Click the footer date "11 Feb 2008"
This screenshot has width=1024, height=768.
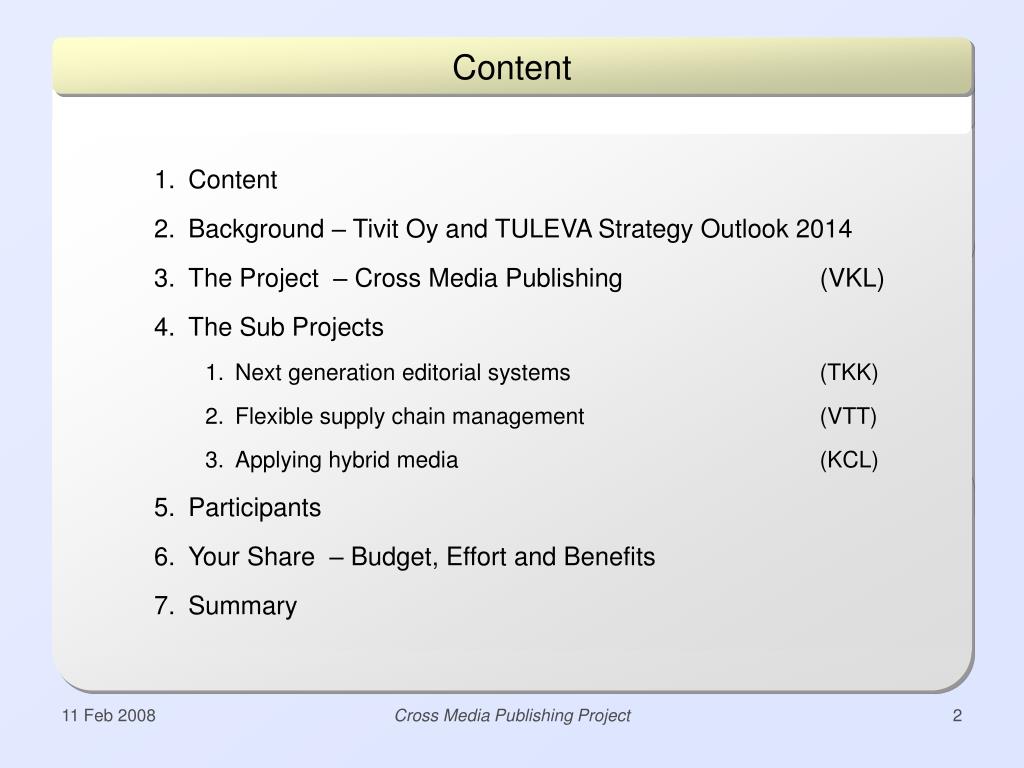pos(108,716)
